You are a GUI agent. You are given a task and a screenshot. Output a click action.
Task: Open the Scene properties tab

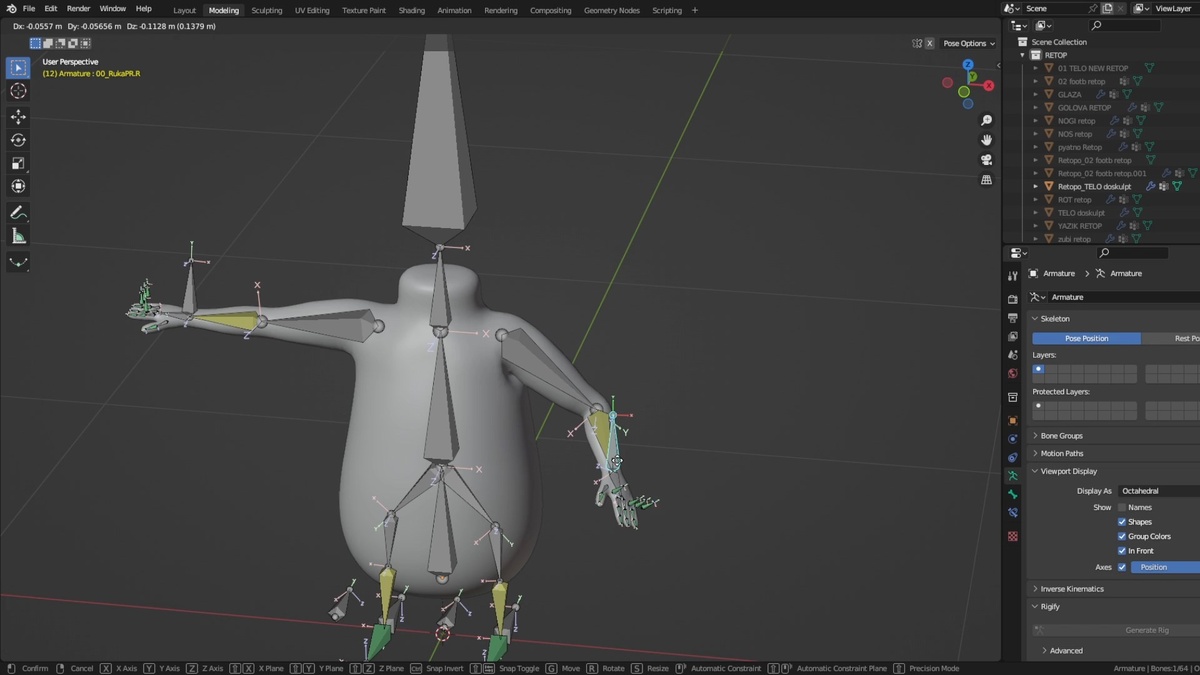pyautogui.click(x=1013, y=355)
